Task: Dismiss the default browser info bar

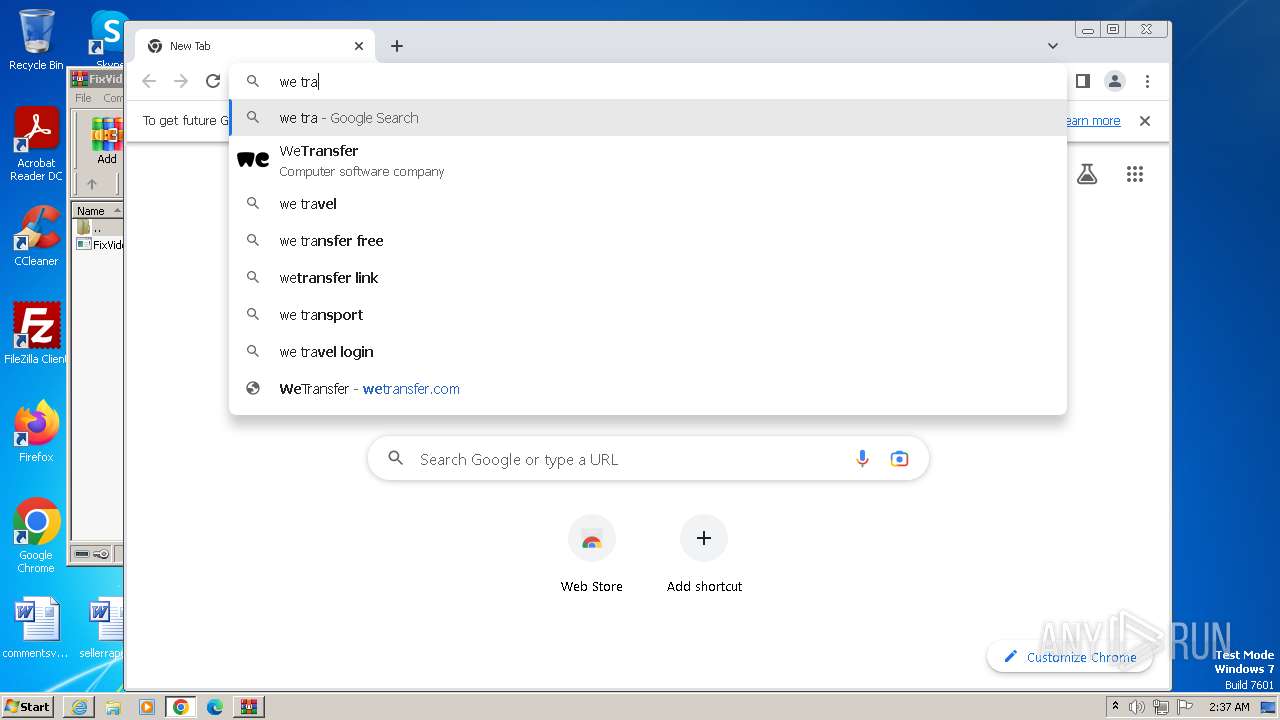Action: (1145, 121)
